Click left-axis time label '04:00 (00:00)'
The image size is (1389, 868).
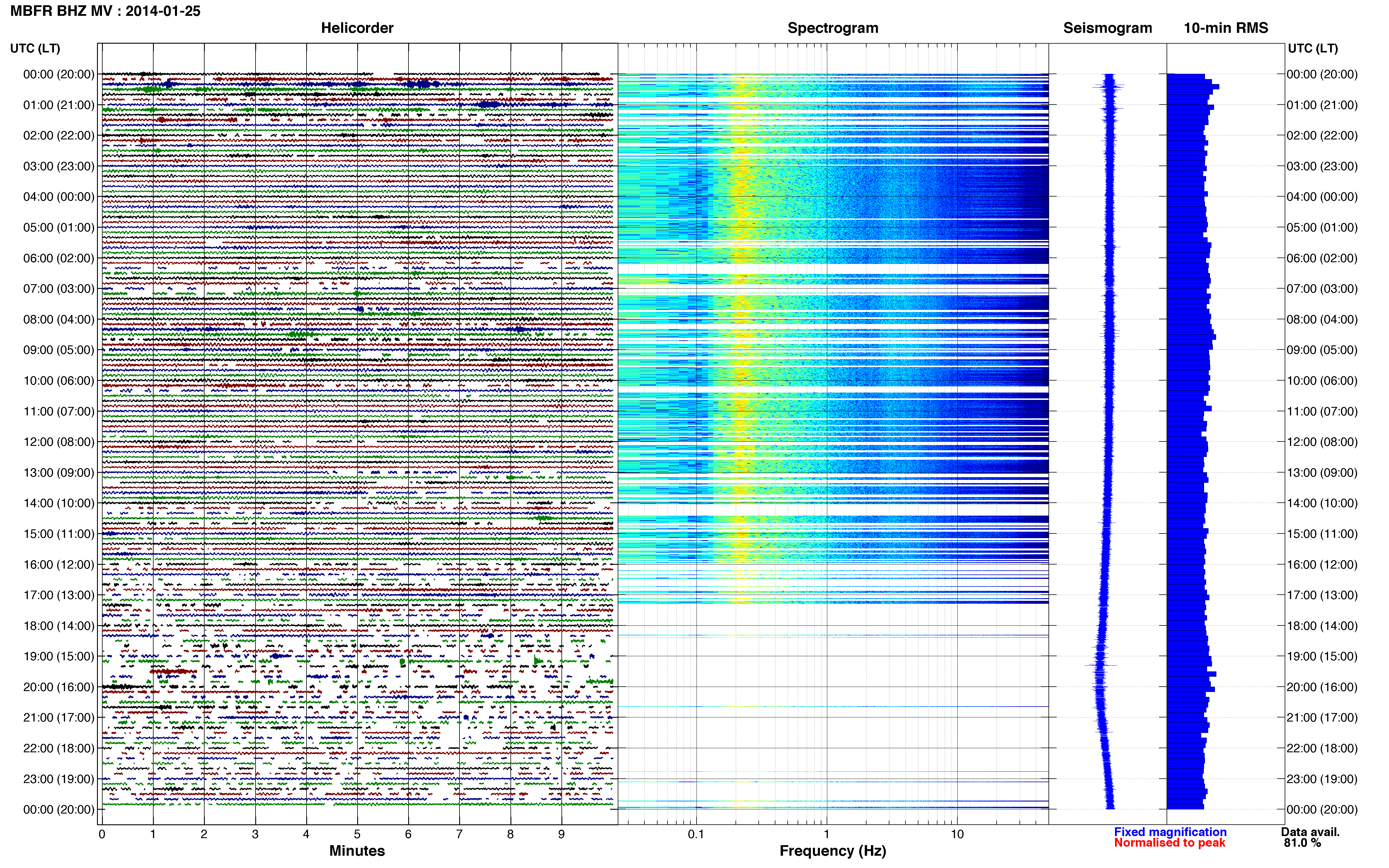coord(59,197)
